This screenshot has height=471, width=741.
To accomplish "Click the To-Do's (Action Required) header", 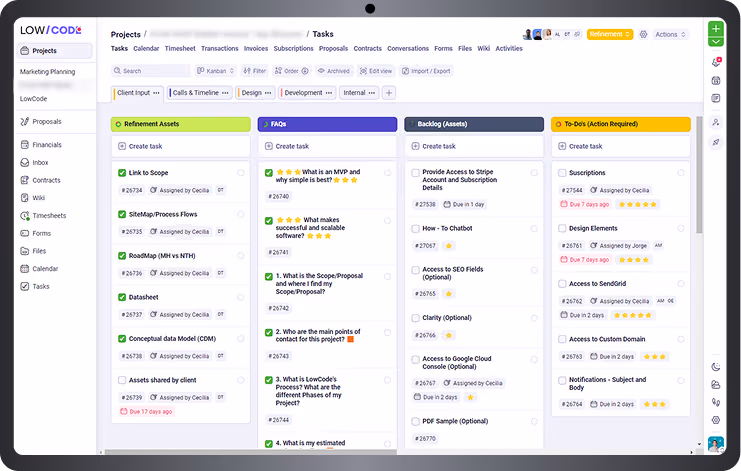I will [621, 124].
